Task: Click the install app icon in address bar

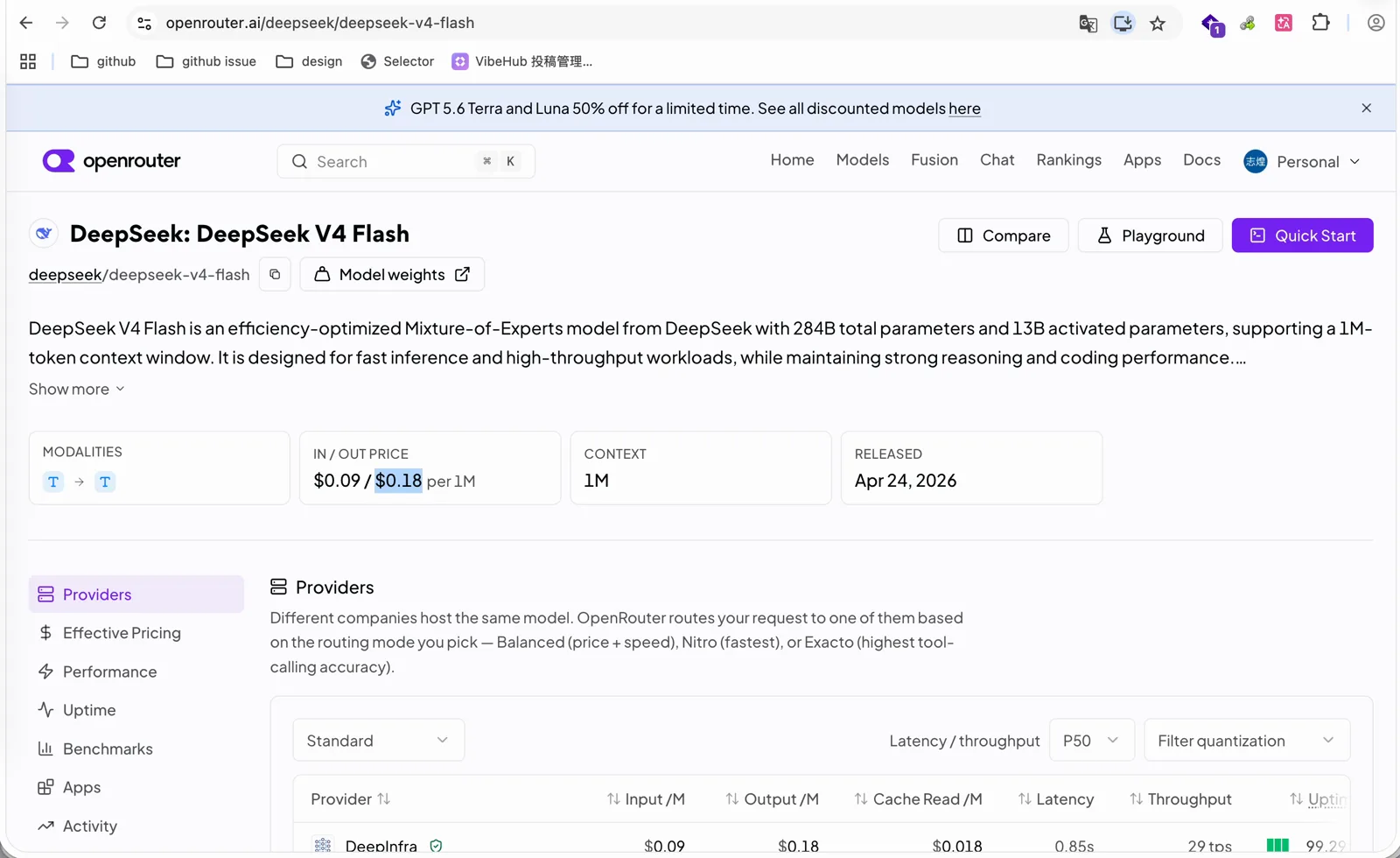Action: coord(1123,24)
